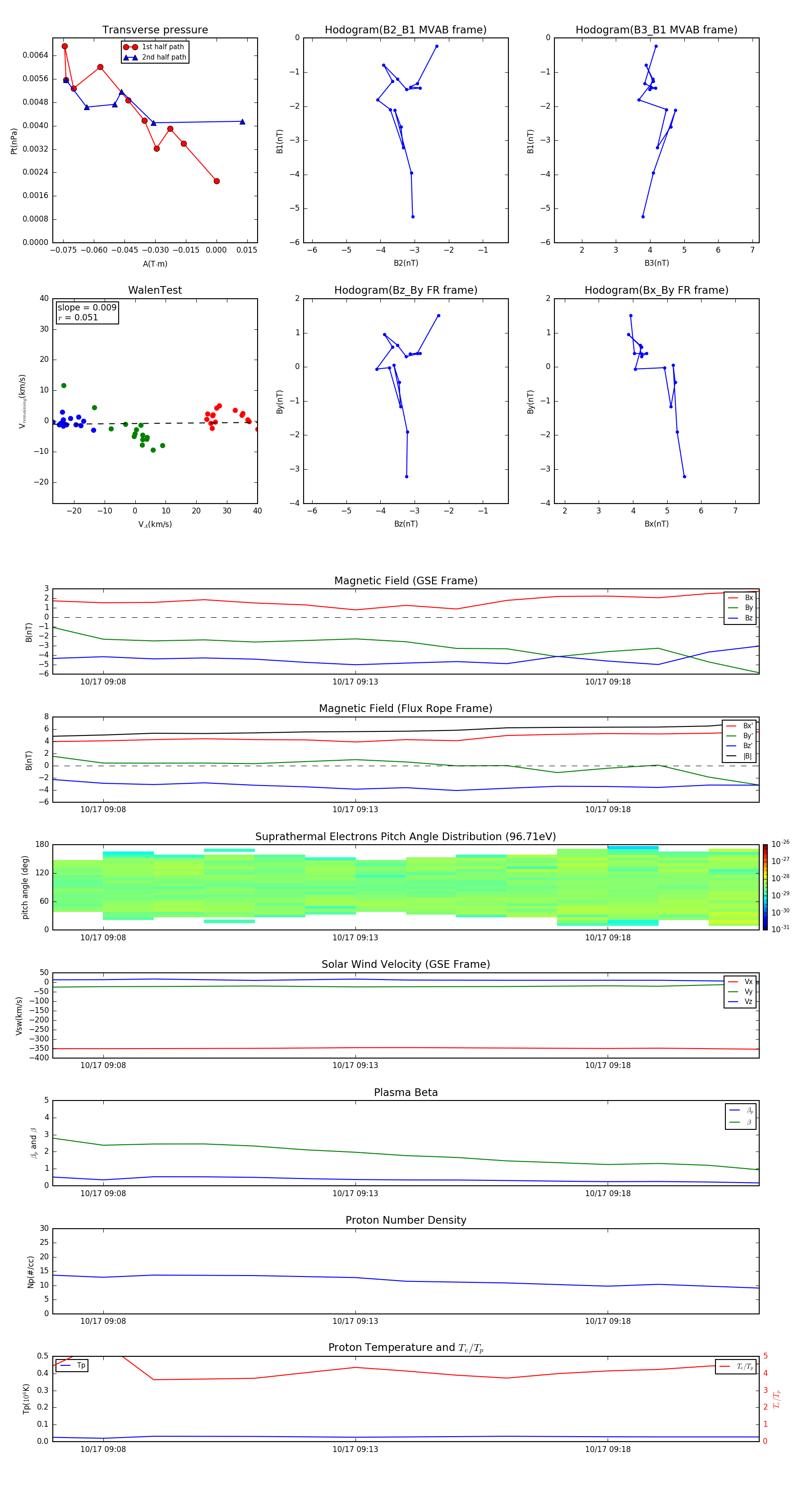
Task: Click "10/17 09:13" tick under Plasma Beta
Action: tap(355, 1193)
